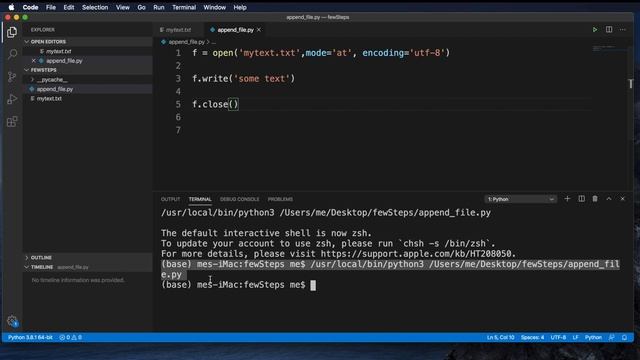Select Python 3.8.1 64-bit interpreter in status bar
Image resolution: width=640 pixels, height=360 pixels.
pos(30,338)
